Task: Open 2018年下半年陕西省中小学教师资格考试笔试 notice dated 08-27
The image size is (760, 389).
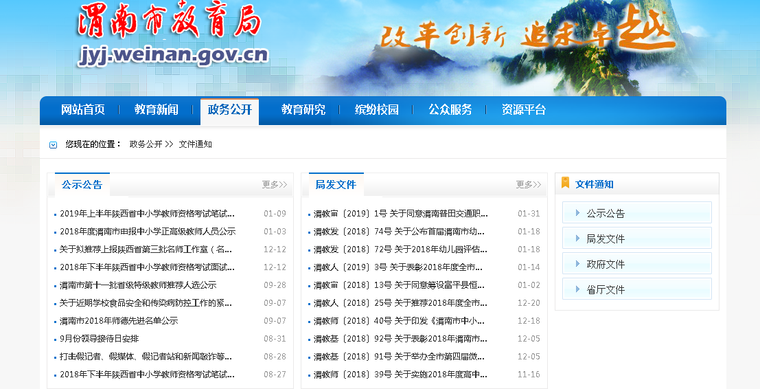Action: [x=147, y=374]
